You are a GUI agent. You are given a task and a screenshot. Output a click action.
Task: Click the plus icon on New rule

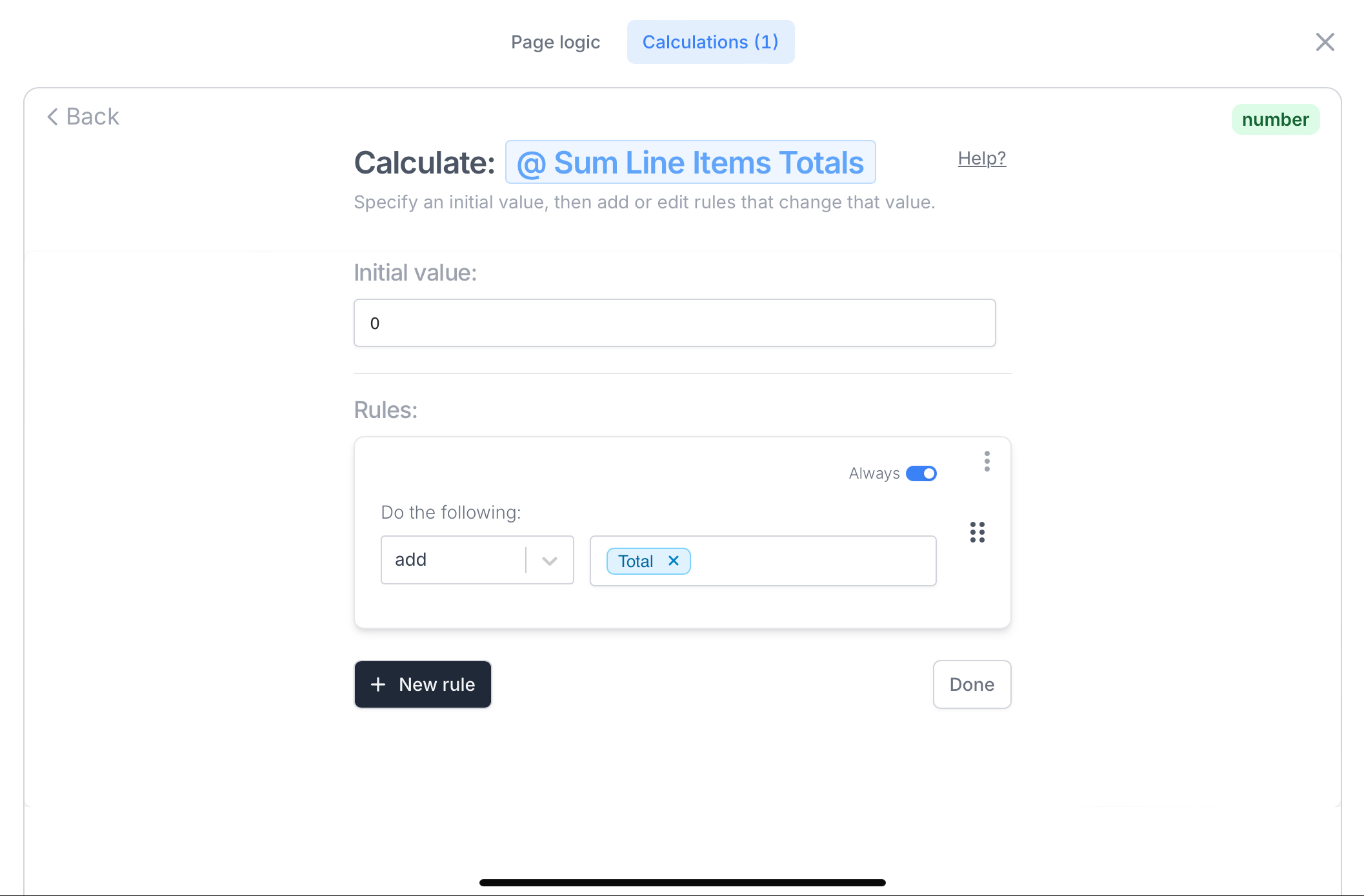[378, 684]
